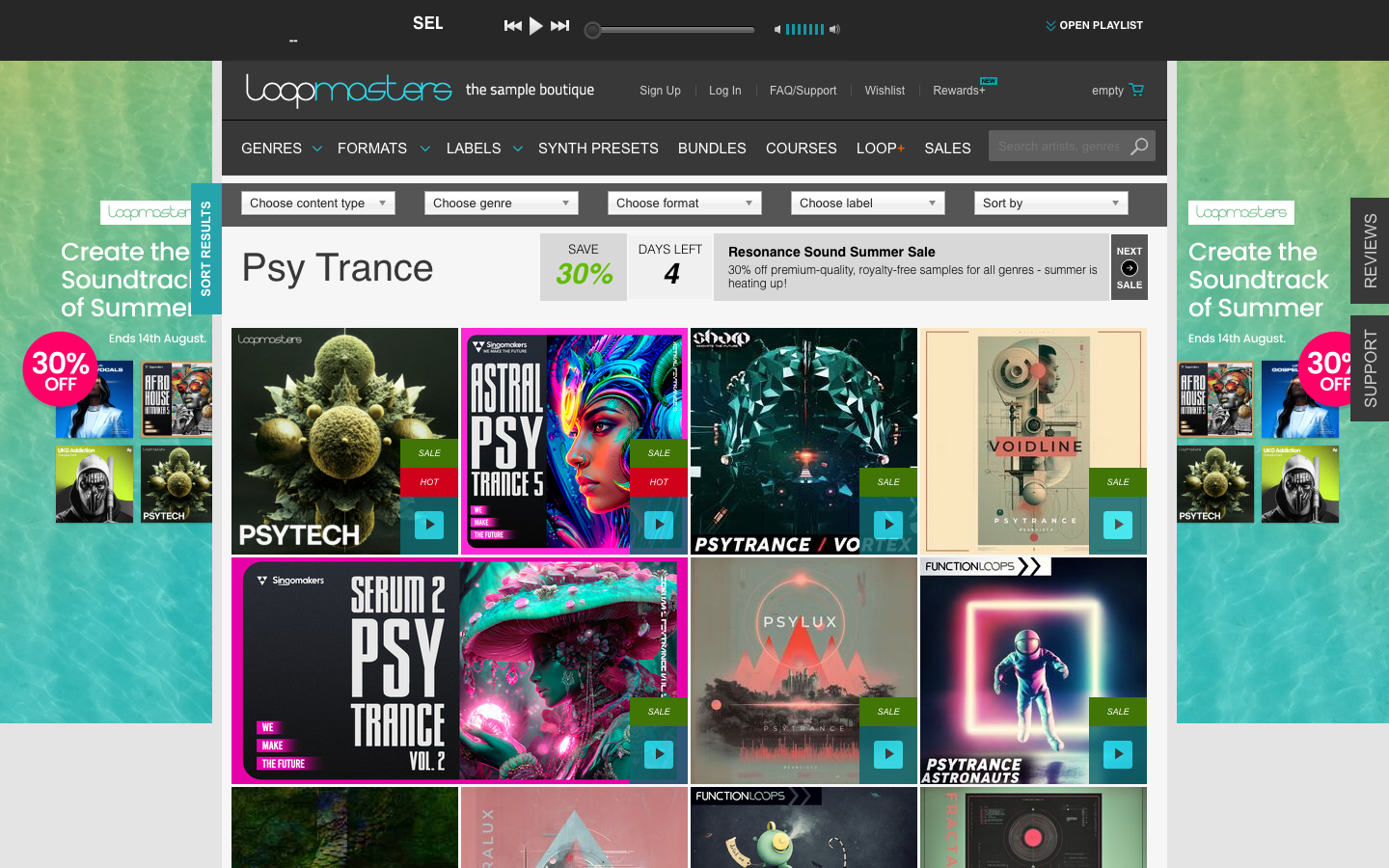Screen dimensions: 1389x868
Task: Play preview of Psytrance Vortex pack
Action: pos(888,525)
